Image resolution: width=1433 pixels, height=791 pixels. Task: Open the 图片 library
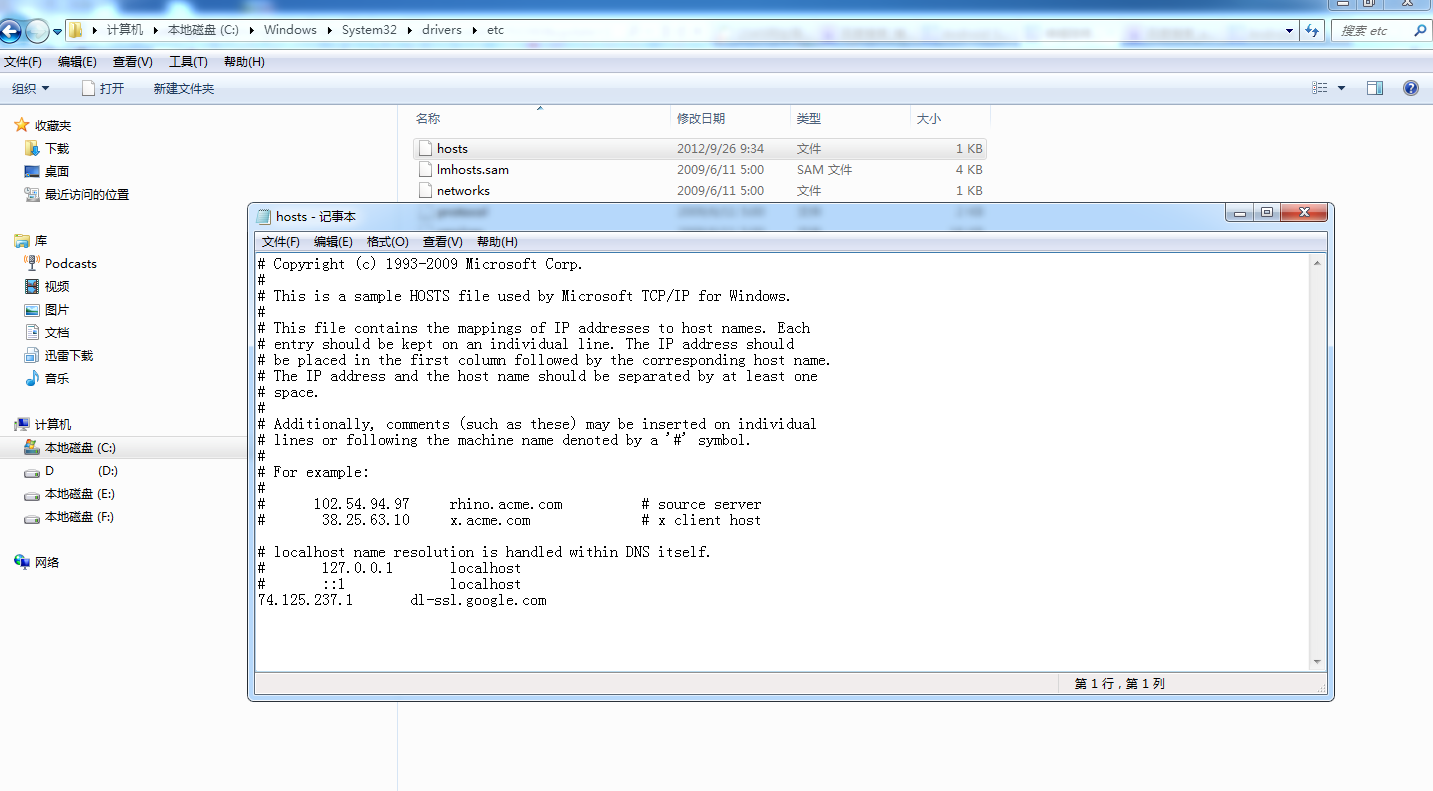[57, 310]
